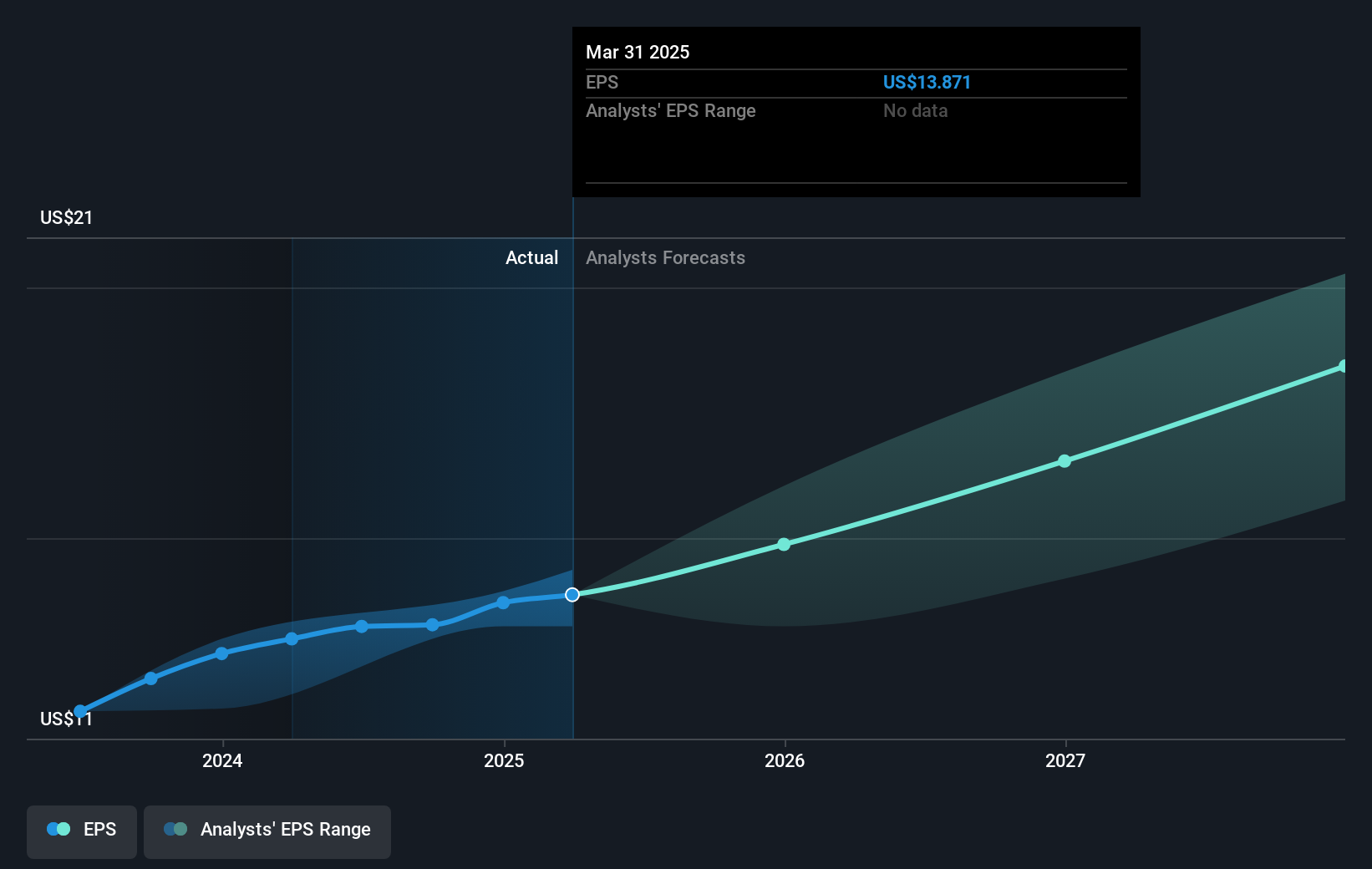Click the EPS point in autumn 2024
Image resolution: width=1372 pixels, height=869 pixels.
tap(432, 625)
